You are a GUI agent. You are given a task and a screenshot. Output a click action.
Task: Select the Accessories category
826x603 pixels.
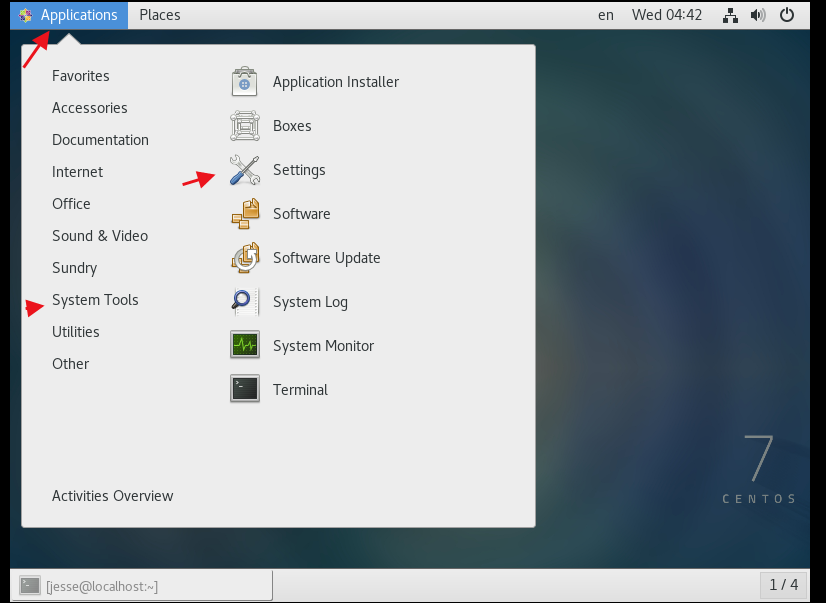point(90,108)
